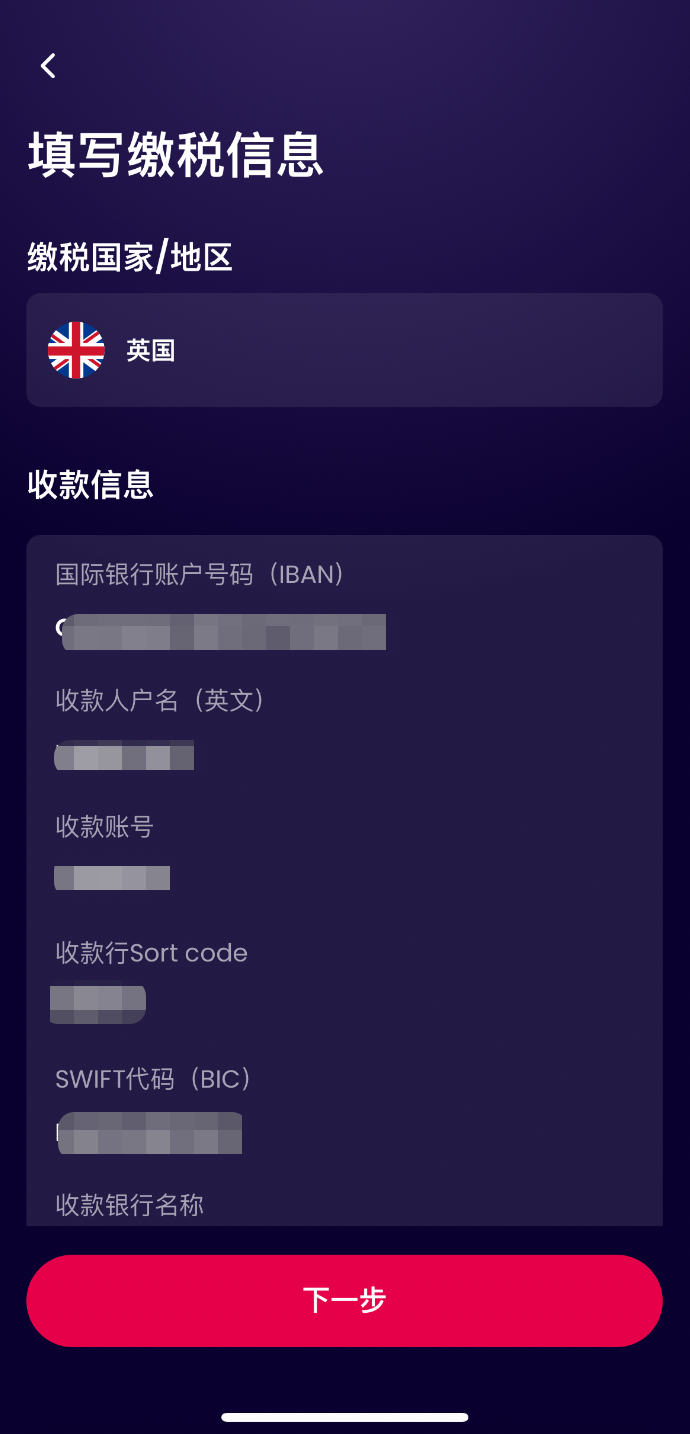Select the blurred 收款账号 value
This screenshot has height=1434, width=690.
click(x=112, y=878)
